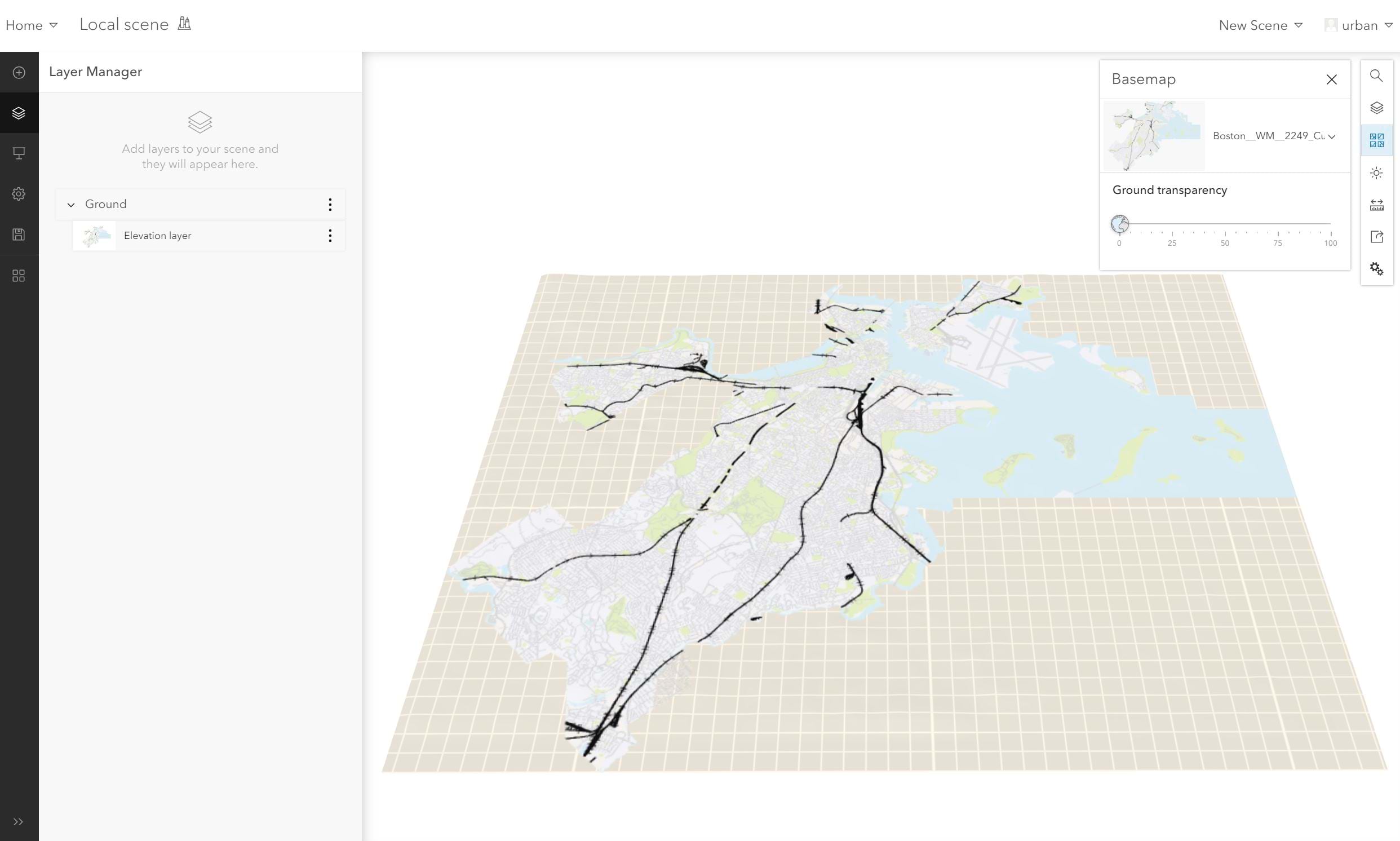Image resolution: width=1400 pixels, height=841 pixels.
Task: Save the current scene
Action: [x=19, y=234]
